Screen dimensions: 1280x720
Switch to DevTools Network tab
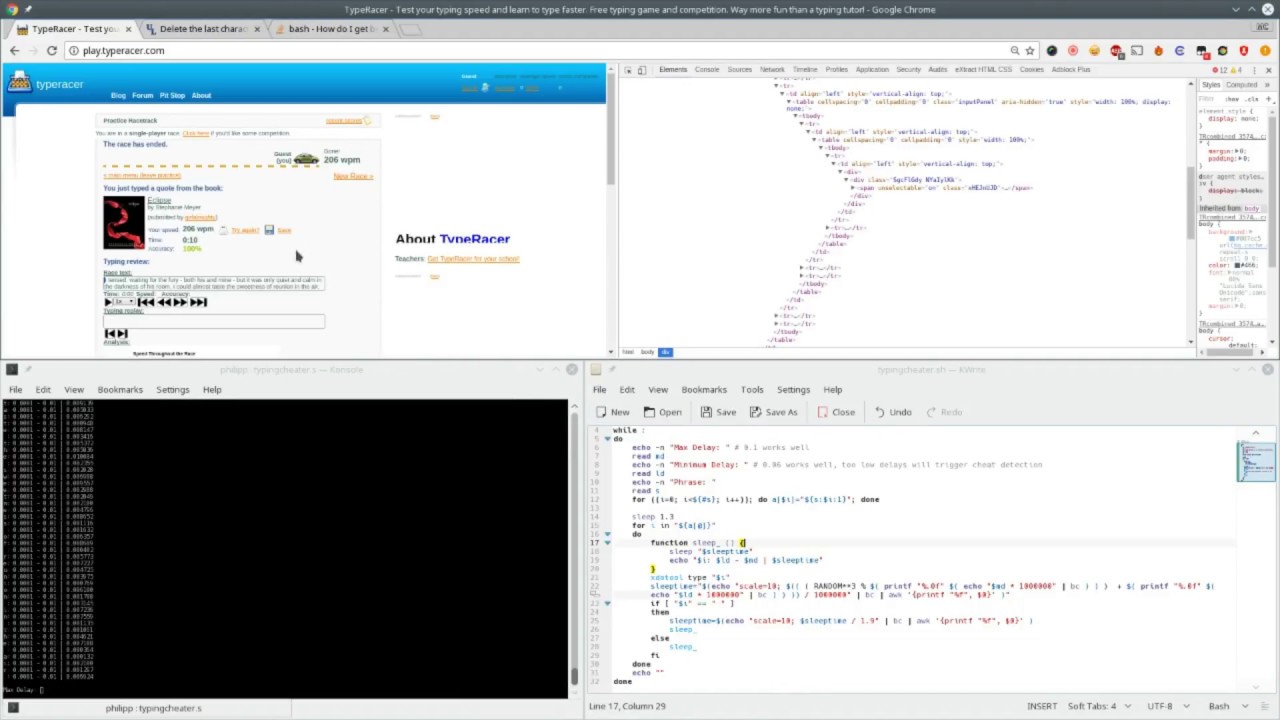[x=772, y=70]
